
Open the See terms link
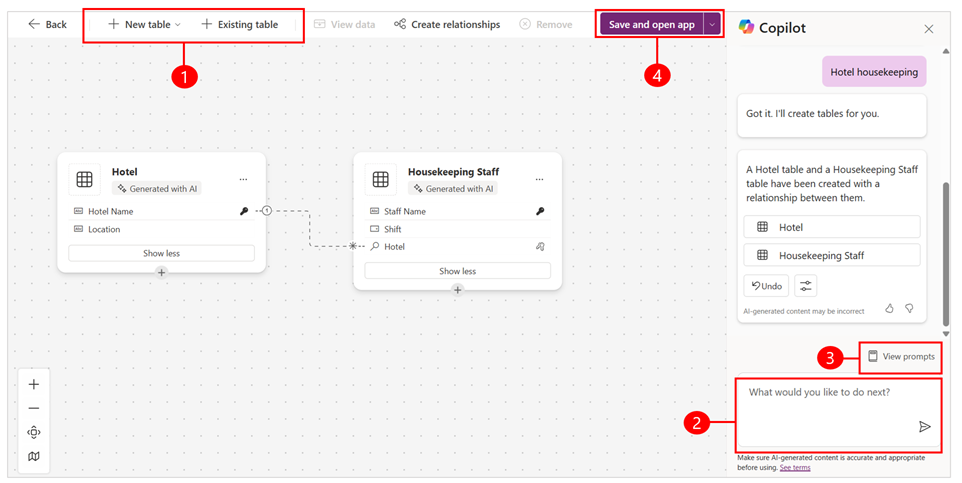[x=795, y=468]
